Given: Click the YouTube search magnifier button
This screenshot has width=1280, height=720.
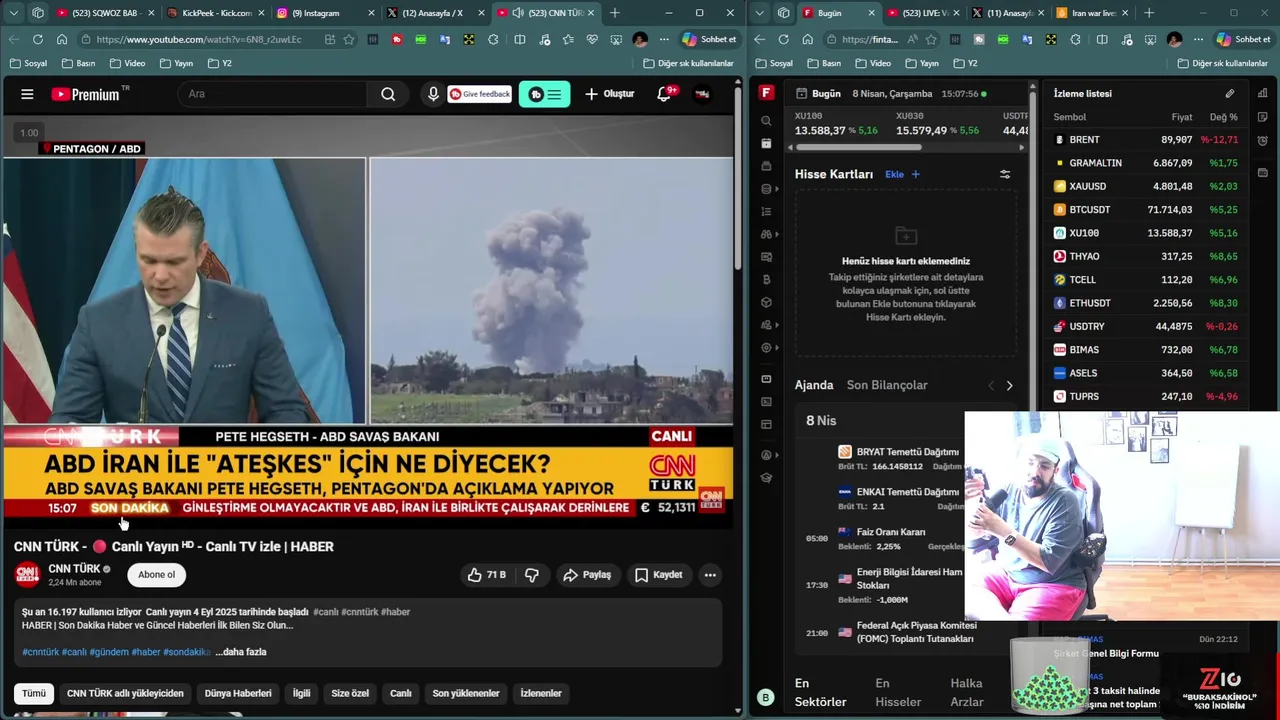Looking at the screenshot, I should 388,94.
